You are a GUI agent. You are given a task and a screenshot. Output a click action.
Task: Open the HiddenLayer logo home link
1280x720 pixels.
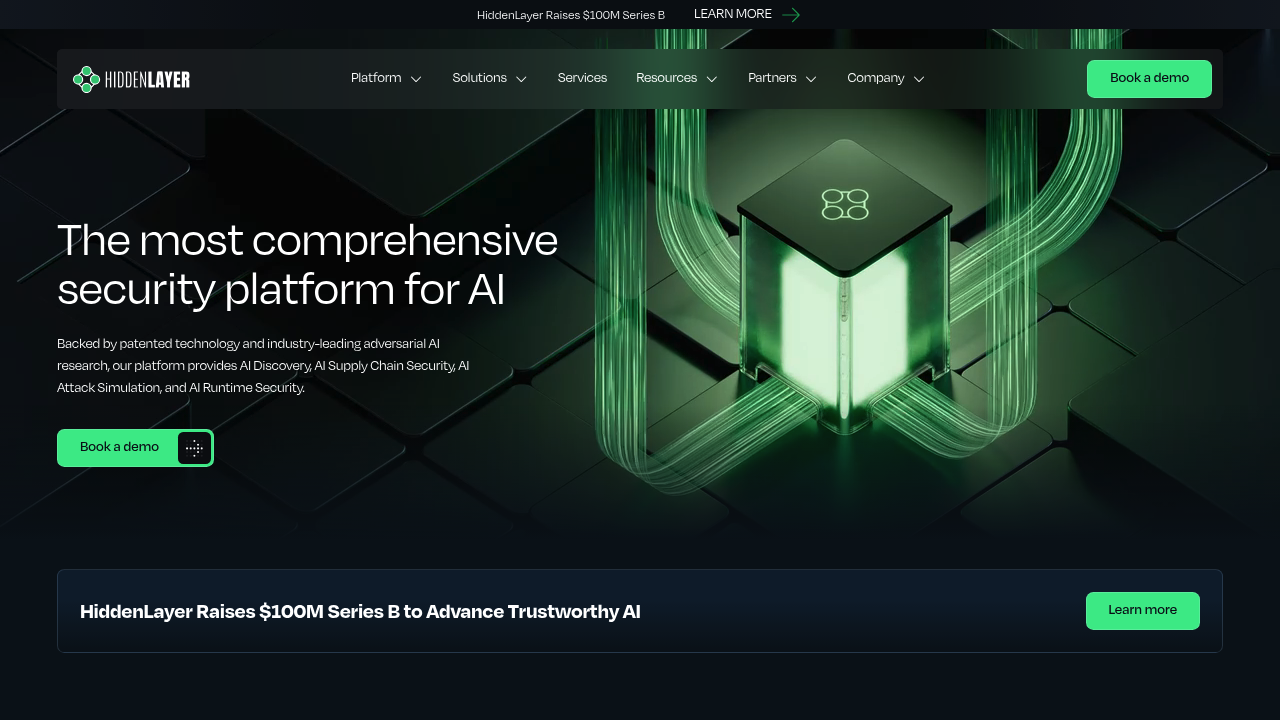coord(131,79)
